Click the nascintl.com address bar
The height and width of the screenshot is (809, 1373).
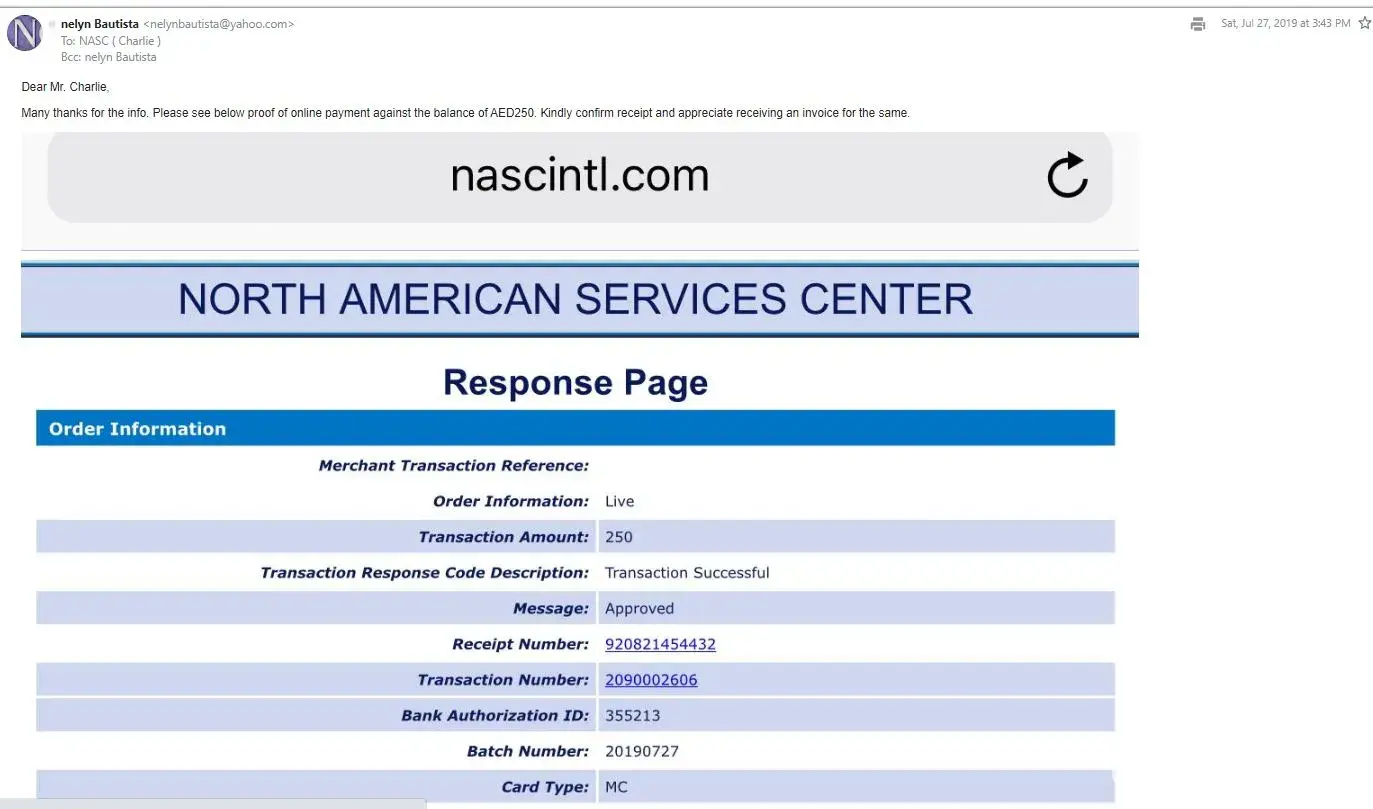[x=579, y=177]
